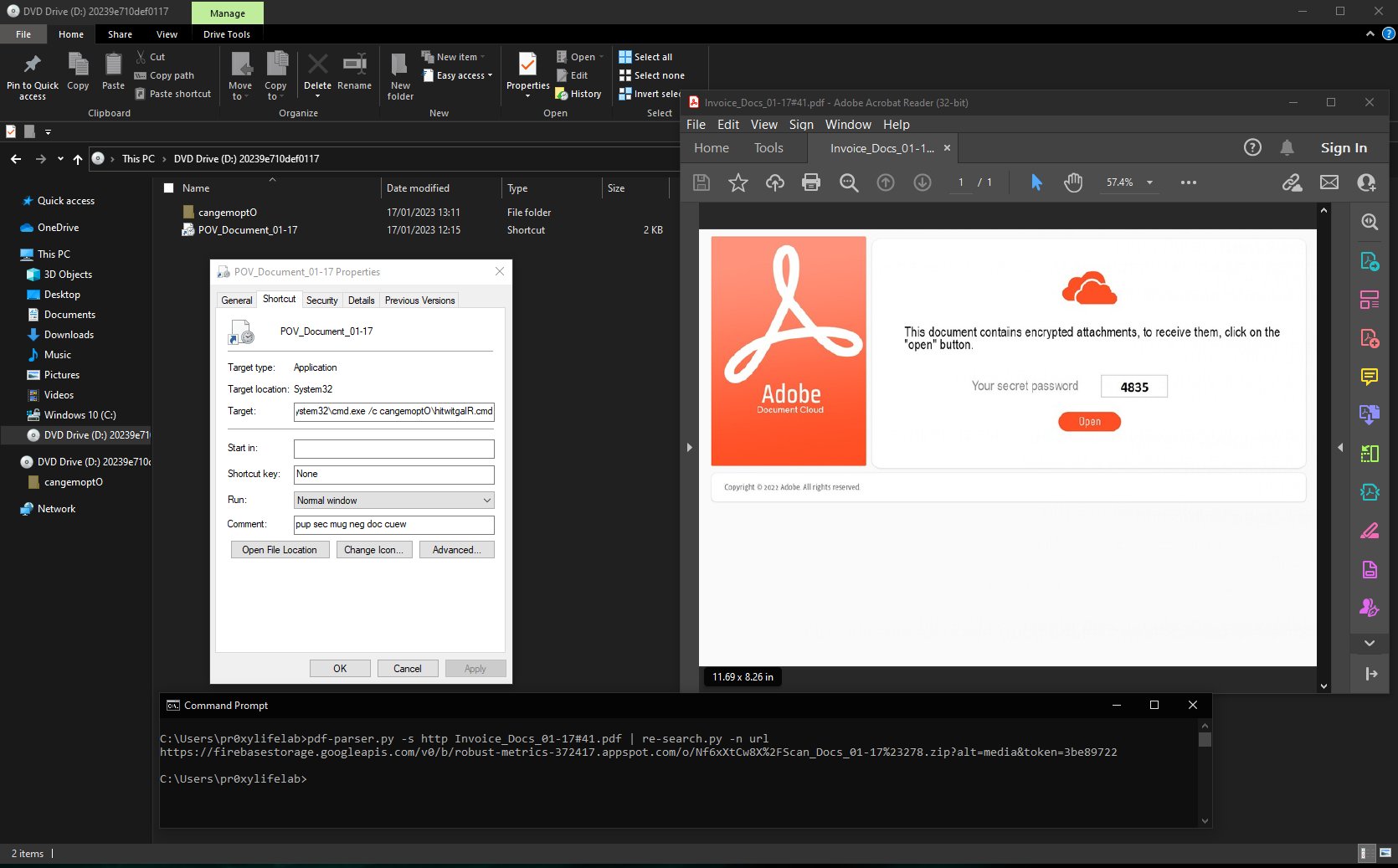Click Pin to Quick access in ribbon
The height and width of the screenshot is (868, 1398).
[33, 78]
